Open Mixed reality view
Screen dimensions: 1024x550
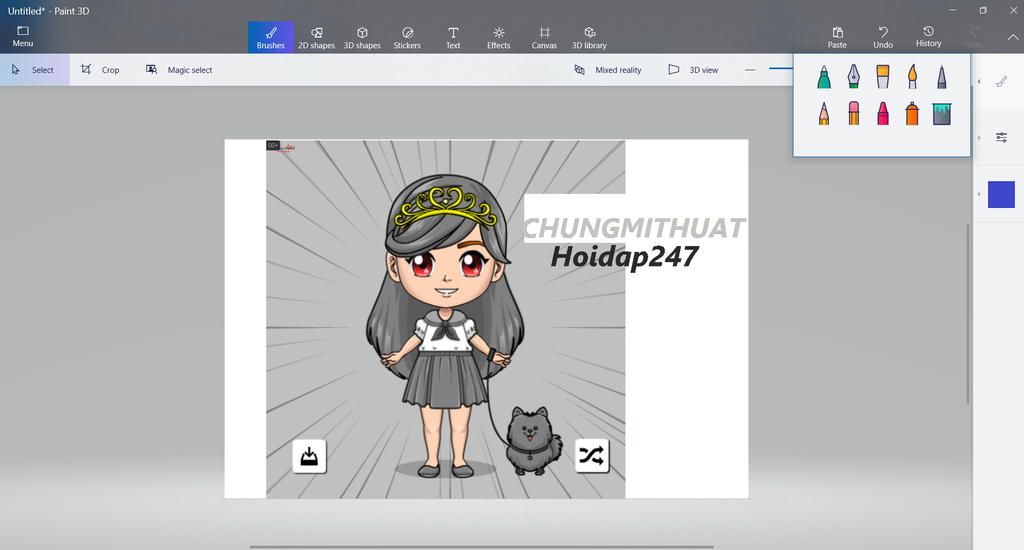(x=607, y=70)
